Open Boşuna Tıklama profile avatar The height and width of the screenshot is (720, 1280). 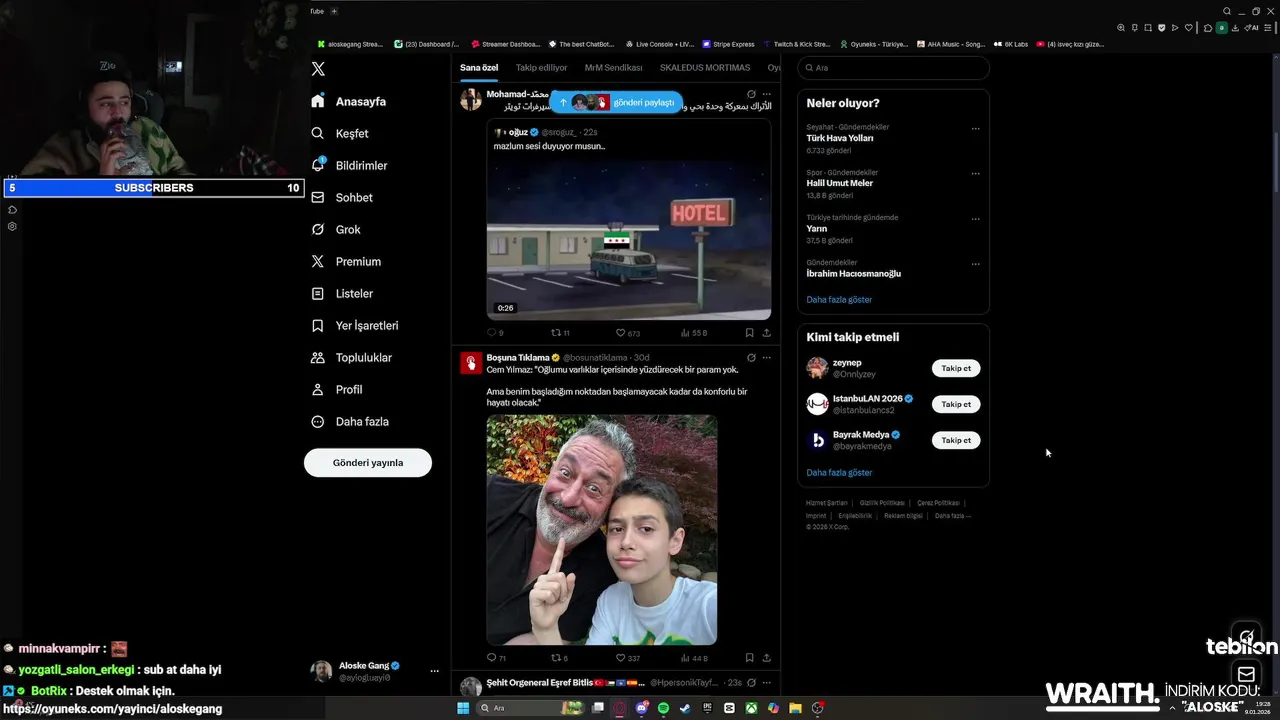(x=471, y=364)
